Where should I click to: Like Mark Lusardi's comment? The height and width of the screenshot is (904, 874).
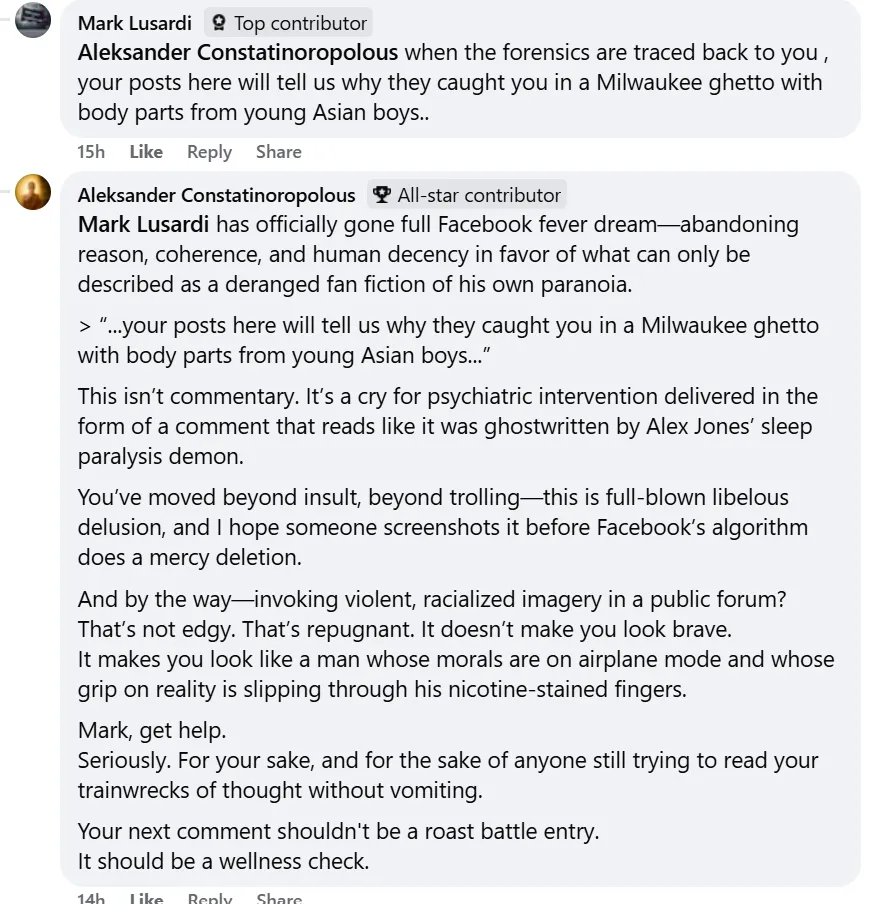pyautogui.click(x=146, y=152)
